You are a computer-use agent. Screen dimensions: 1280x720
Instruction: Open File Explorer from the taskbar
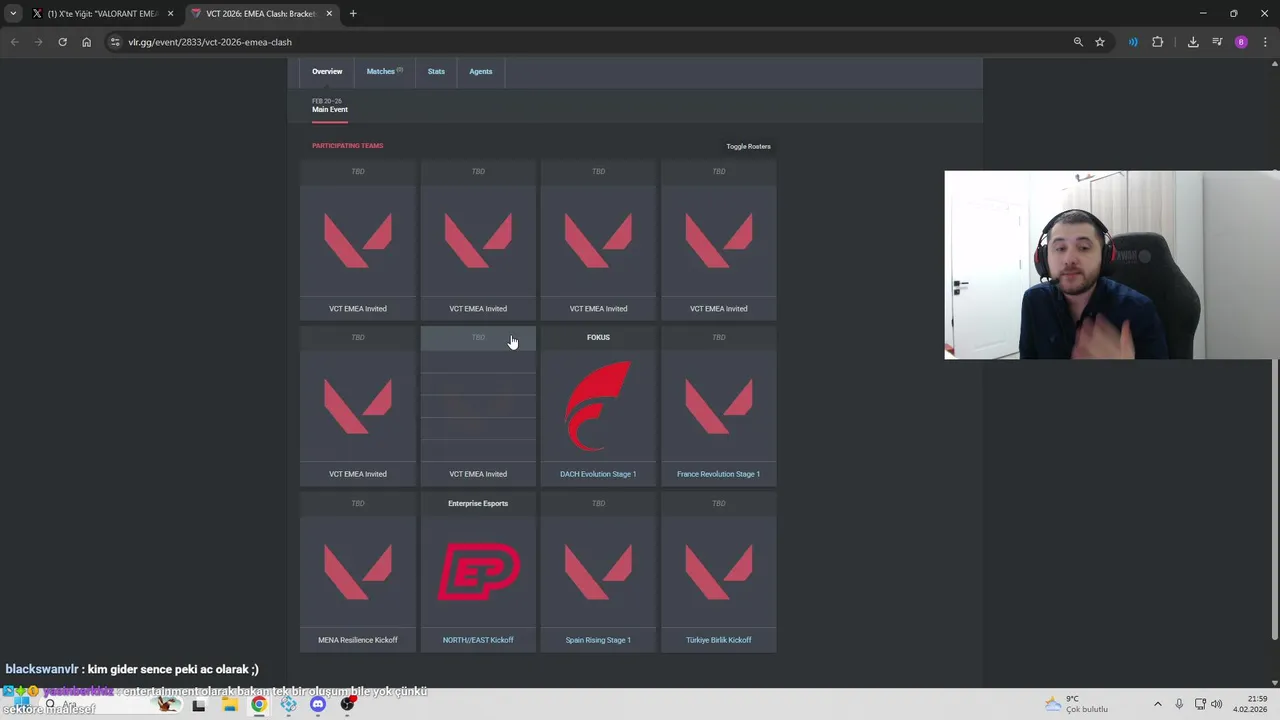click(x=230, y=704)
